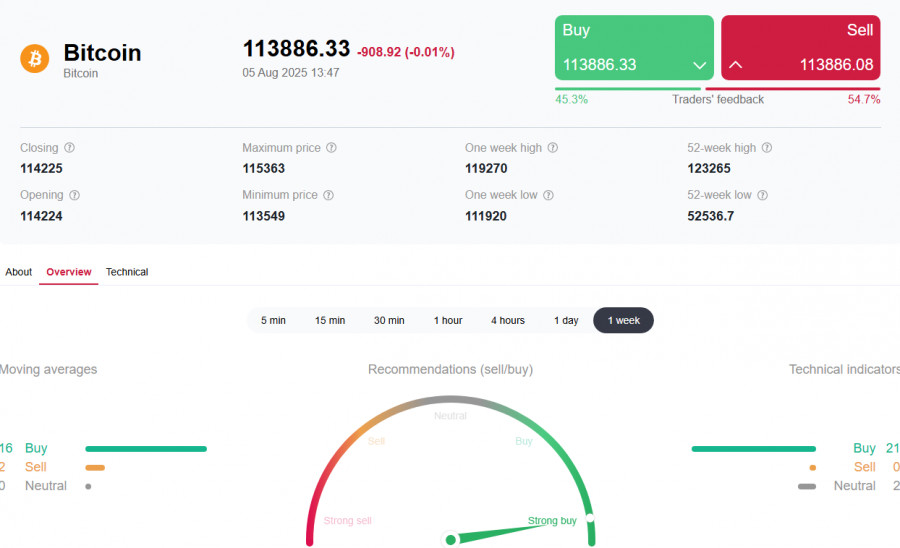
Task: Click the Moving averages heading
Action: tap(48, 370)
